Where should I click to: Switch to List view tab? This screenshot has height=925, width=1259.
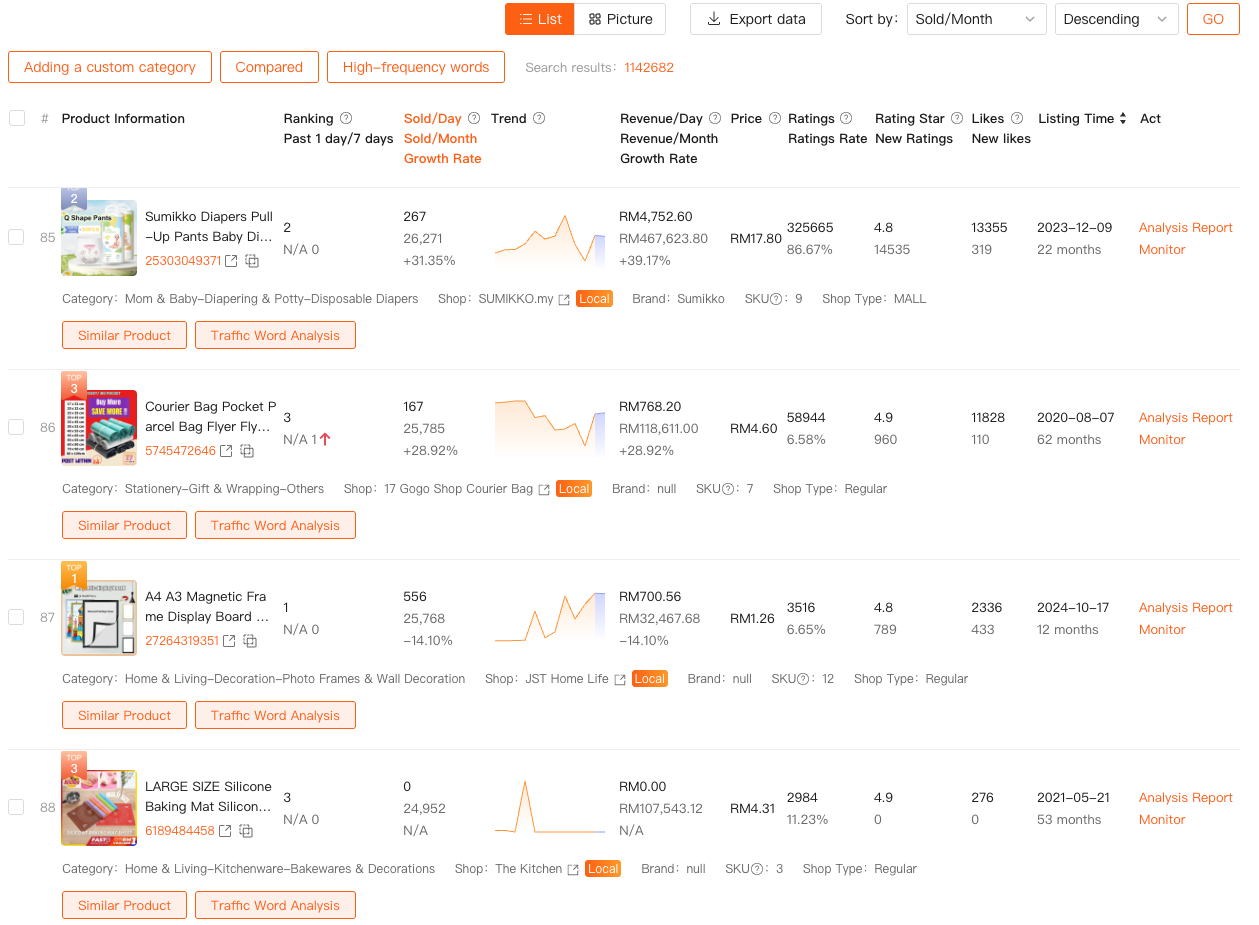540,19
